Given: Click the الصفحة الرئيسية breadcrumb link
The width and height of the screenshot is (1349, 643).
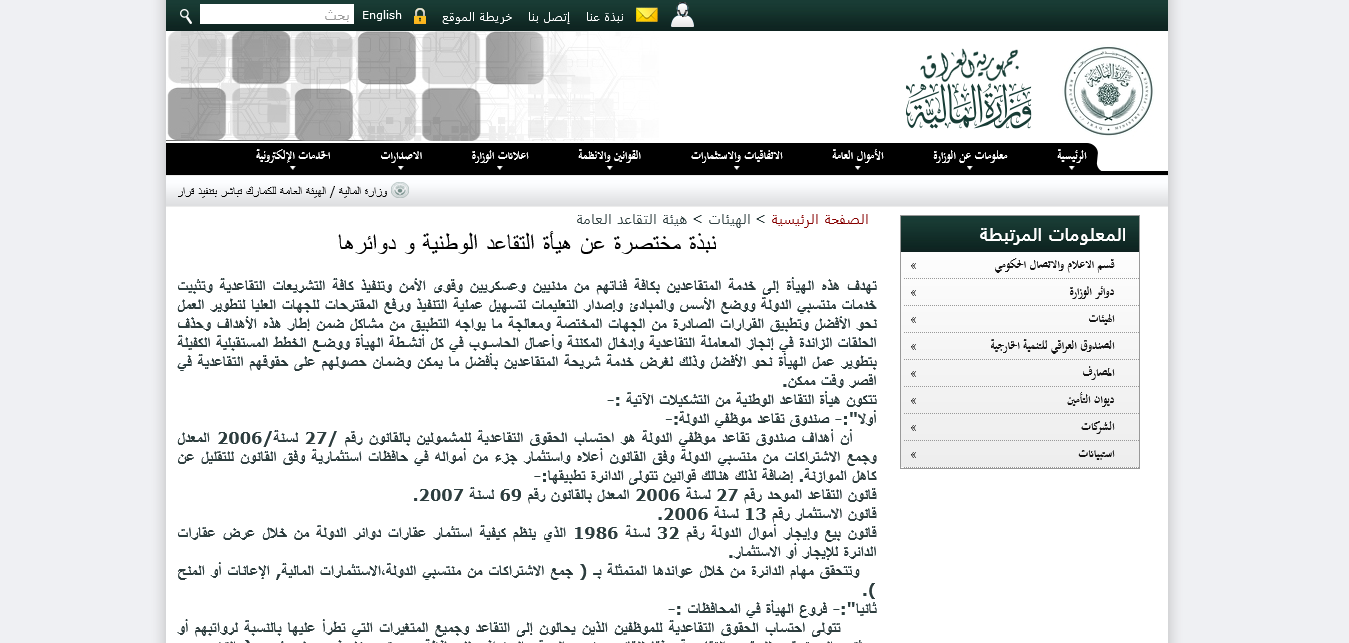Looking at the screenshot, I should pyautogui.click(x=819, y=219).
